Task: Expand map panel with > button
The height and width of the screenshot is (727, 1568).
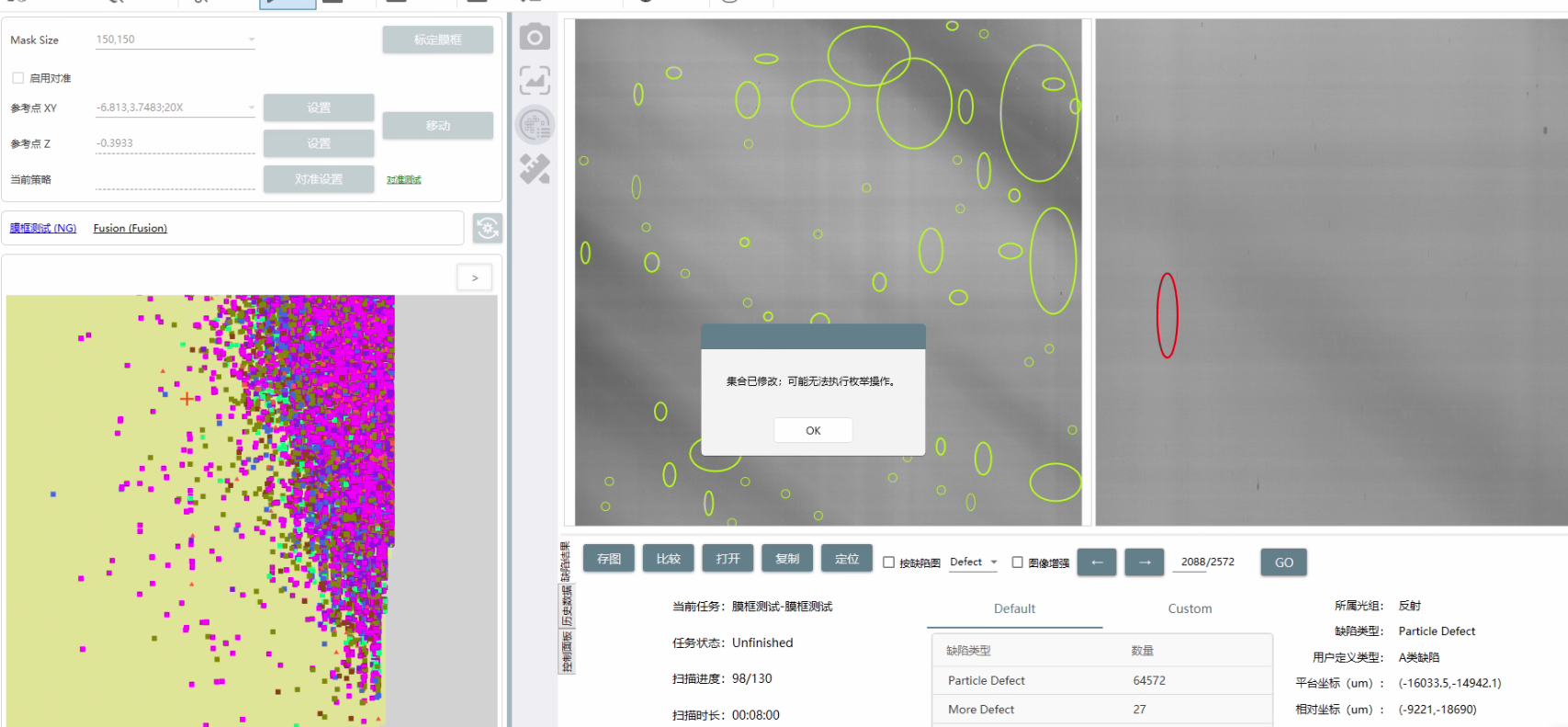Action: click(475, 278)
